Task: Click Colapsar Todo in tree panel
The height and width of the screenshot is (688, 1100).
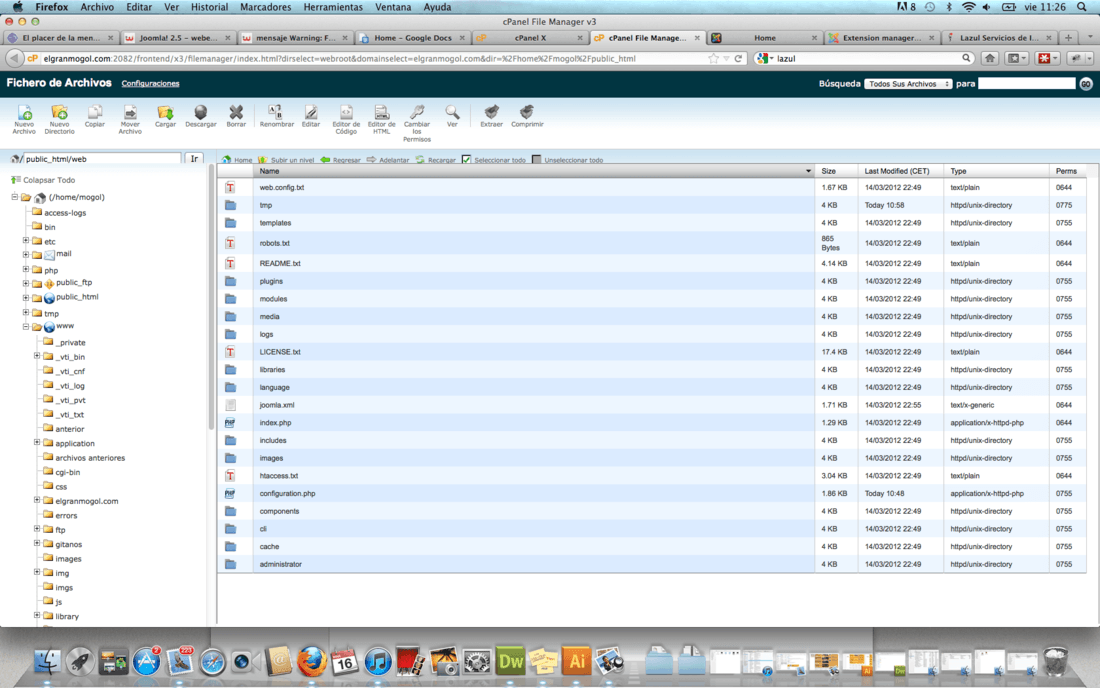Action: 43,180
